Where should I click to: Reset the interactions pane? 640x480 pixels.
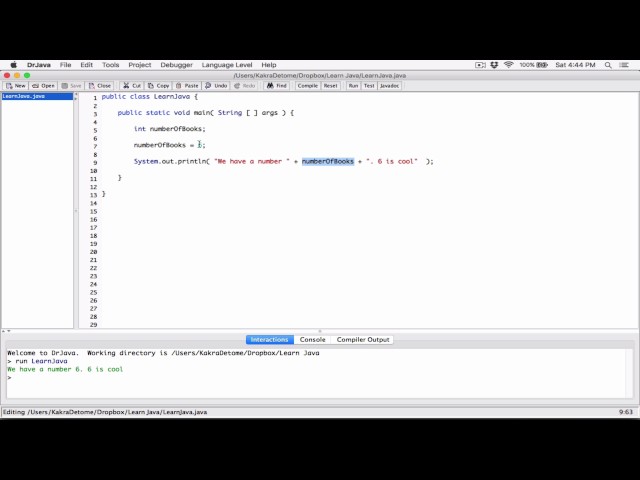[330, 86]
